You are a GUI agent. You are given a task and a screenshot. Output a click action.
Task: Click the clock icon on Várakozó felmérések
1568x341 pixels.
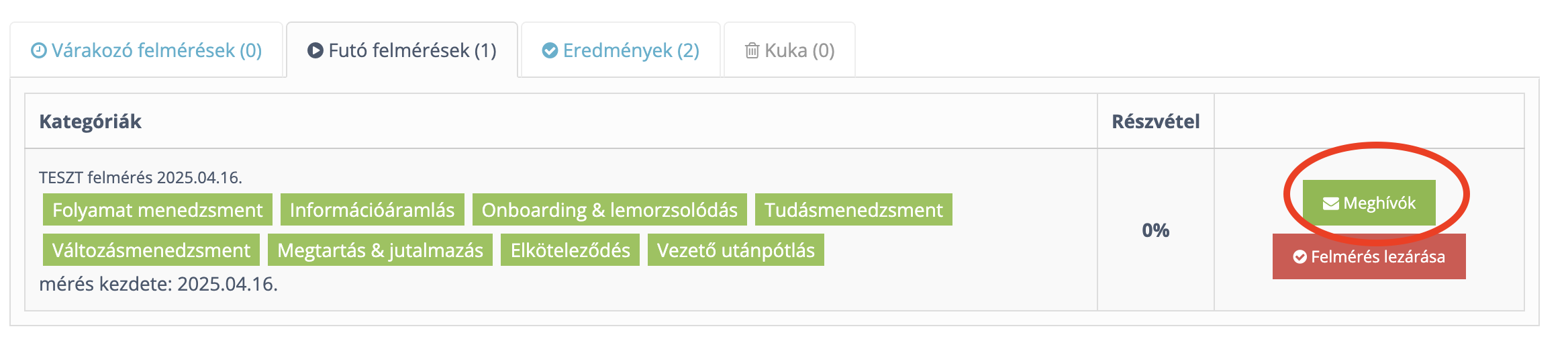(39, 51)
